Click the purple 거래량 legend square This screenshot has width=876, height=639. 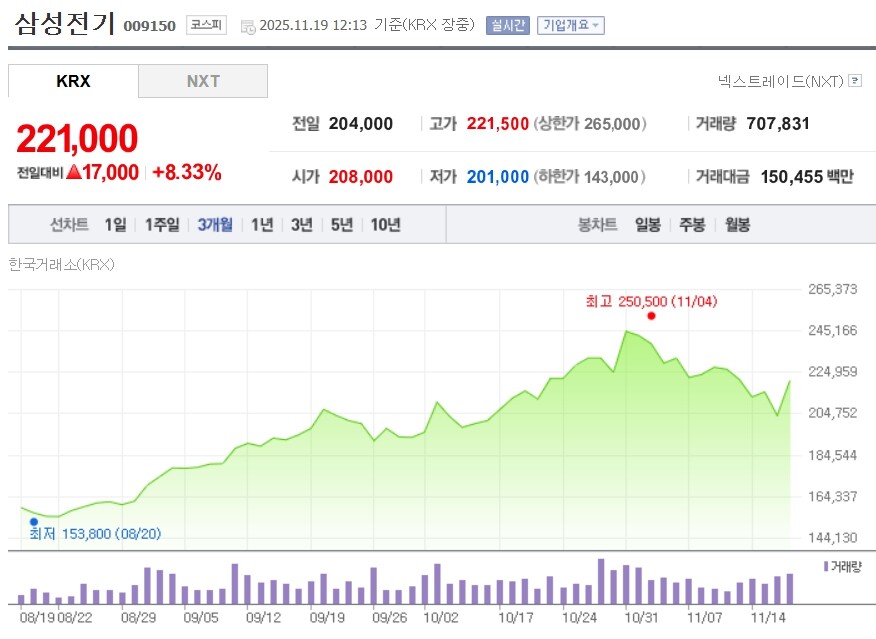825,566
